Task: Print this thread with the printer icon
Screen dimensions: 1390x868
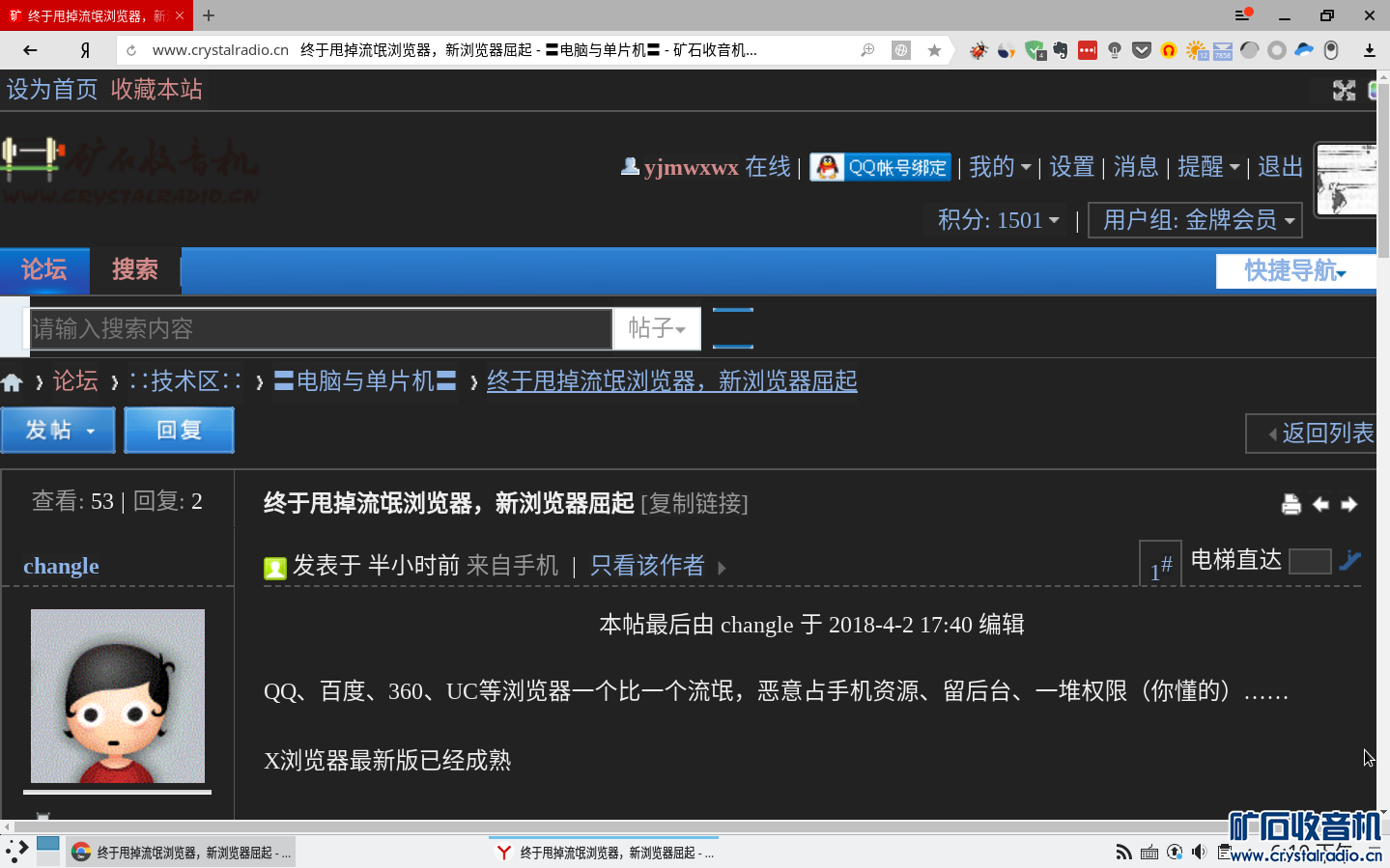Action: (x=1291, y=504)
